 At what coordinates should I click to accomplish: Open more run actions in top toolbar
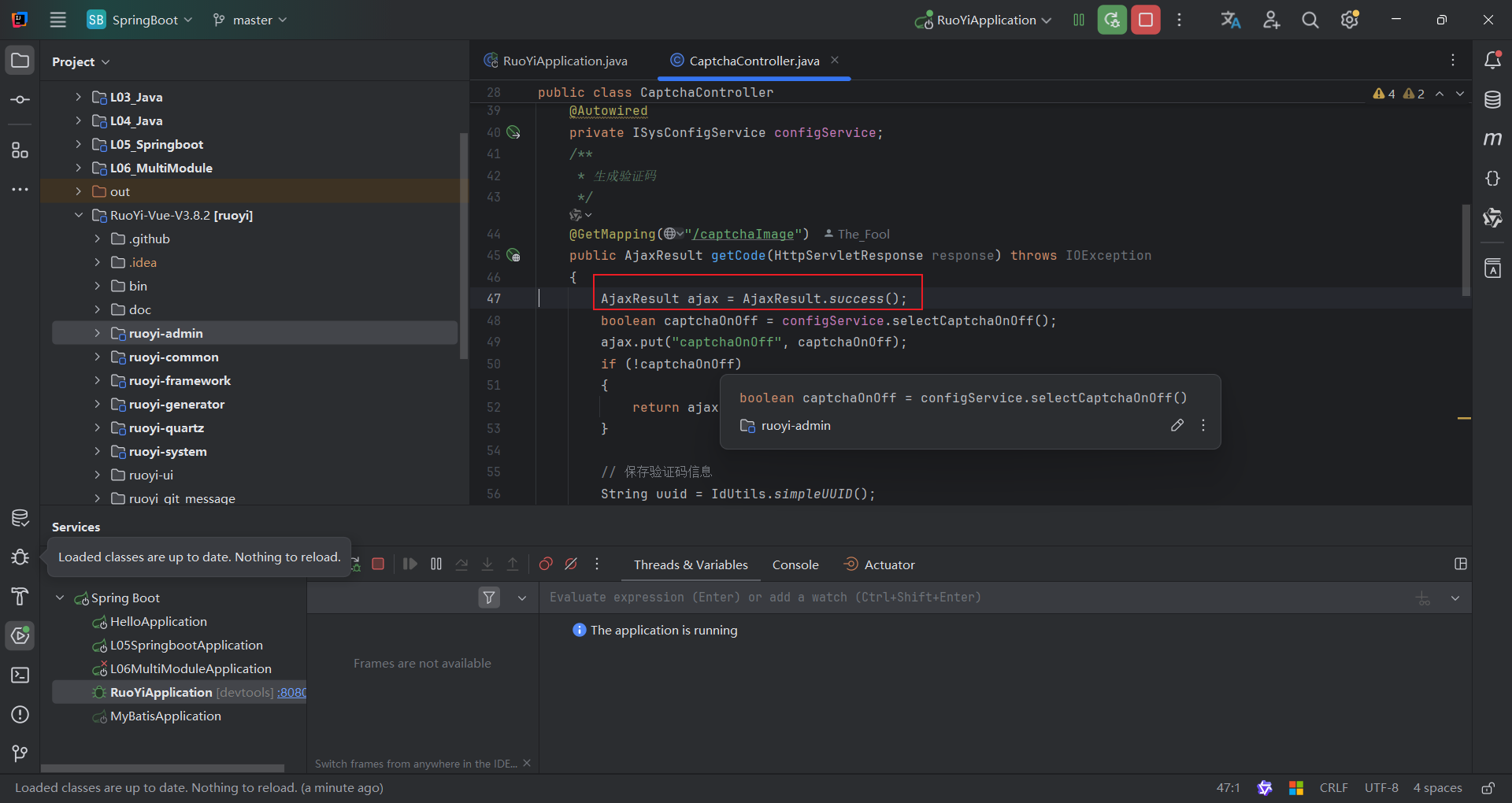[1179, 20]
